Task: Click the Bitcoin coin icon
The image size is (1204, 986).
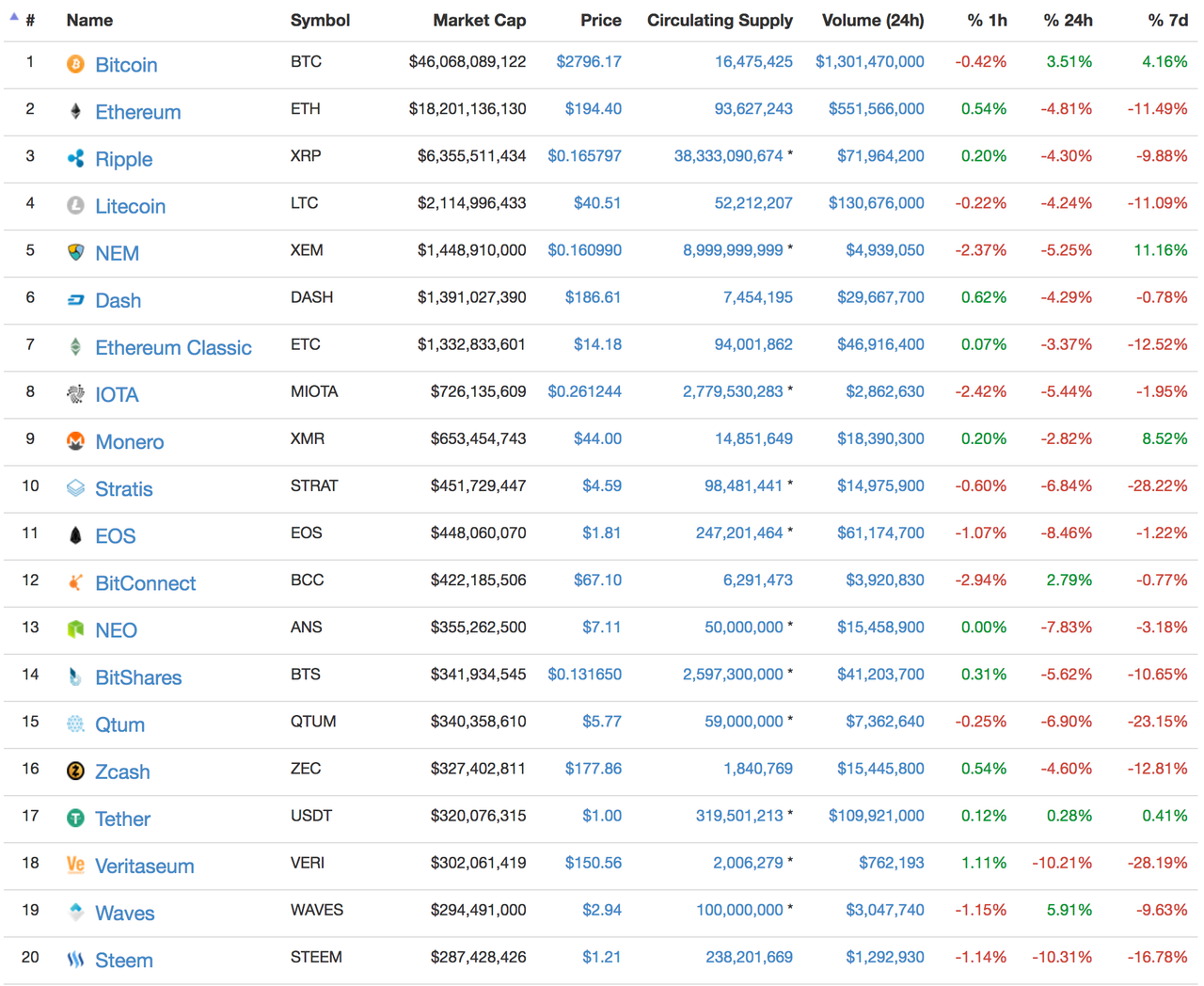Action: pyautogui.click(x=75, y=64)
